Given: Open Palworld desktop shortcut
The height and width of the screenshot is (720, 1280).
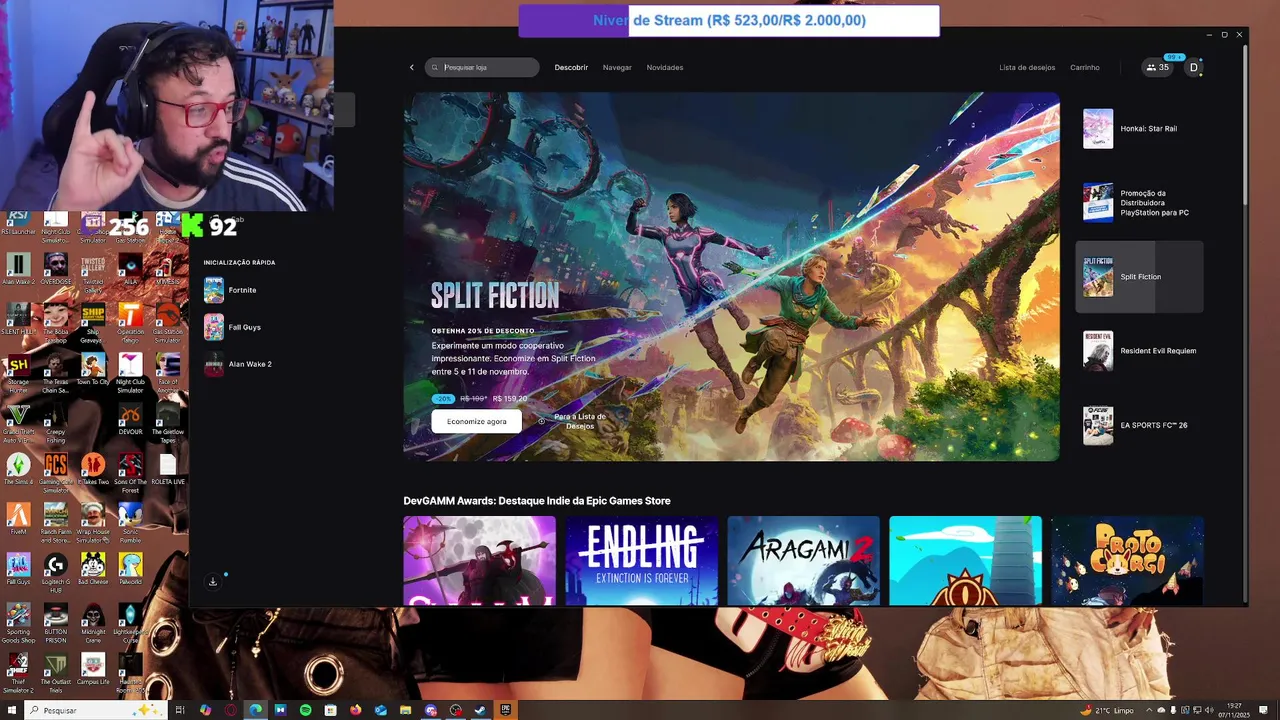Looking at the screenshot, I should (131, 569).
